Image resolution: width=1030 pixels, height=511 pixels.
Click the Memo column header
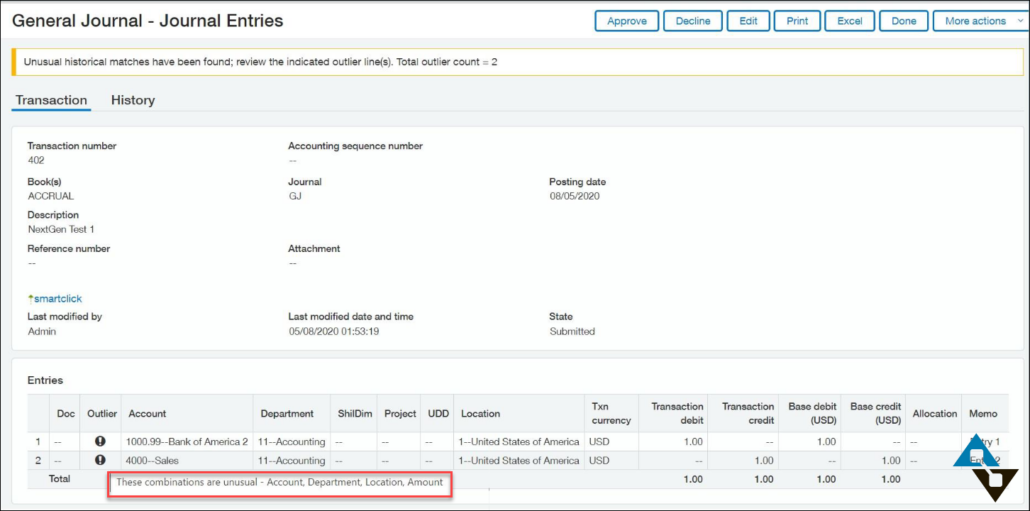tap(983, 413)
